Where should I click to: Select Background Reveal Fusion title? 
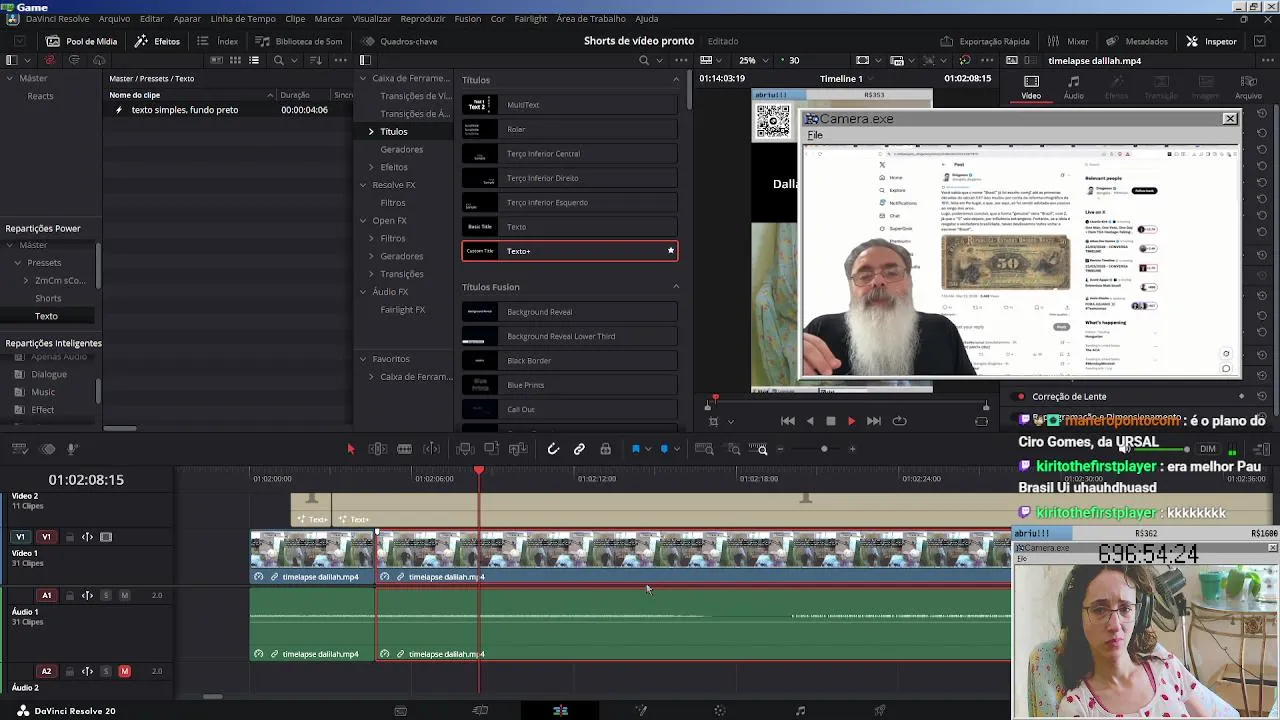(569, 312)
